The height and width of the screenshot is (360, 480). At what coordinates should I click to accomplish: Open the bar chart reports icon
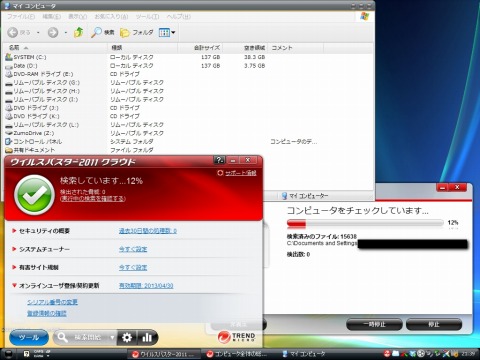click(x=147, y=338)
